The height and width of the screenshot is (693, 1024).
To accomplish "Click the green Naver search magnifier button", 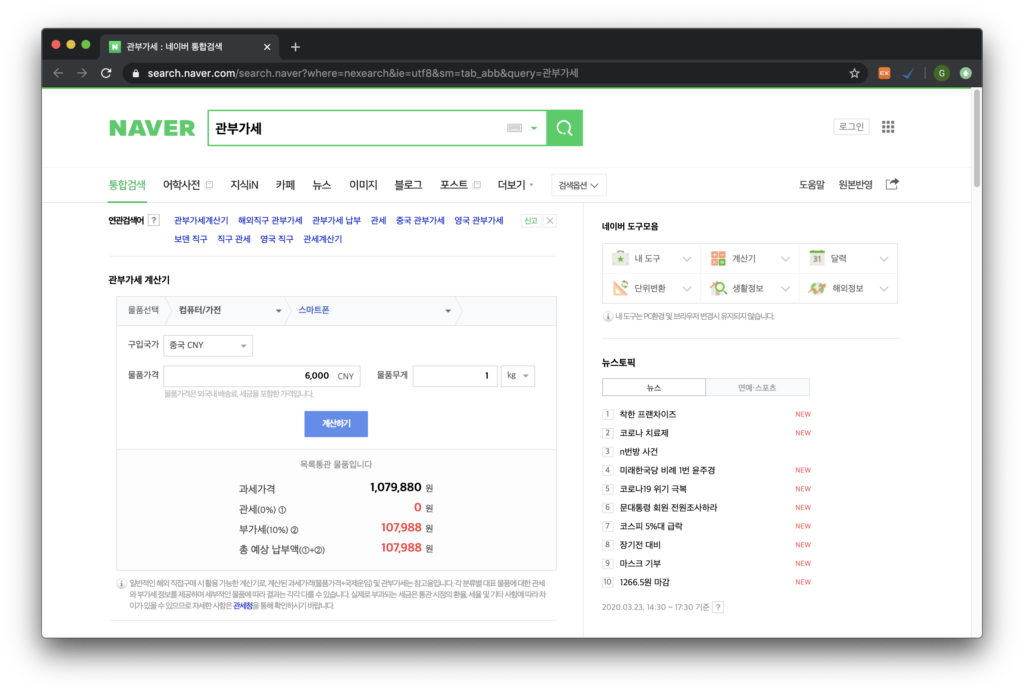I will pyautogui.click(x=564, y=128).
